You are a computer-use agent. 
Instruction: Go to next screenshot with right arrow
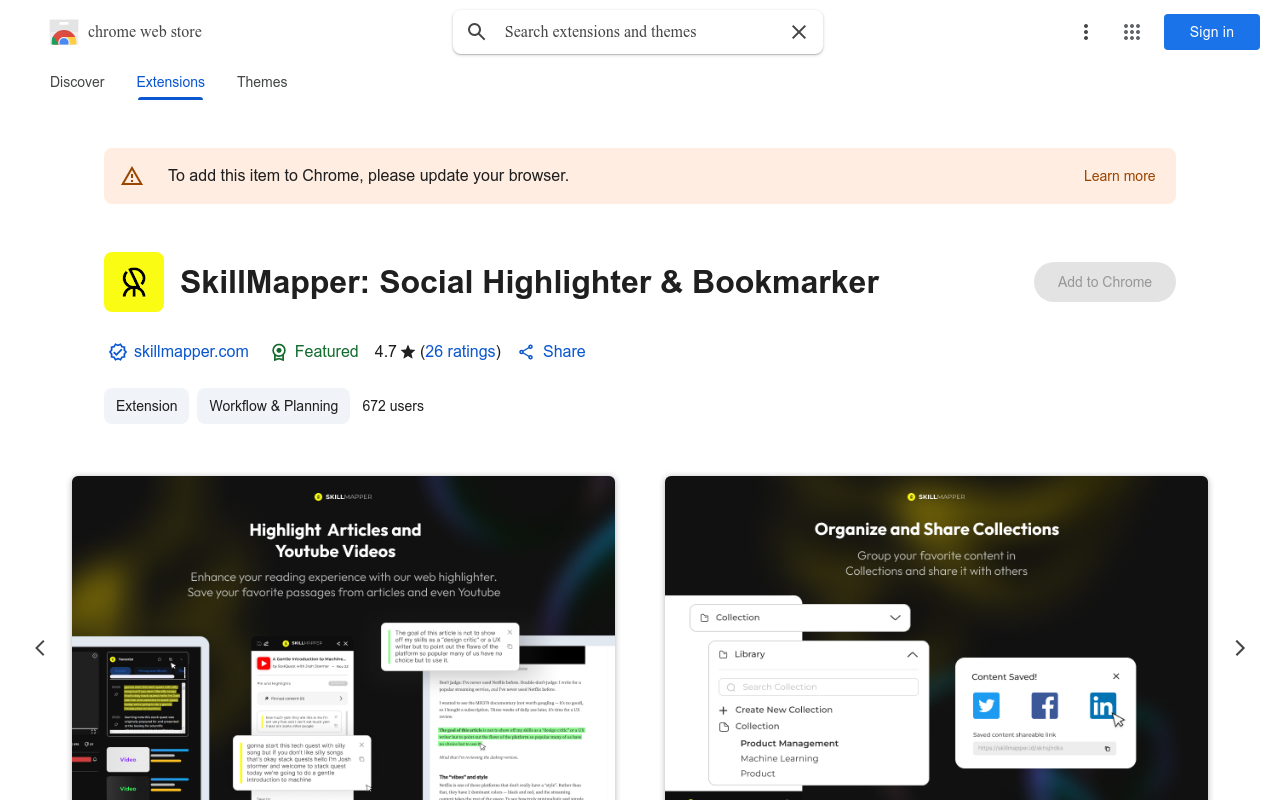[x=1240, y=648]
